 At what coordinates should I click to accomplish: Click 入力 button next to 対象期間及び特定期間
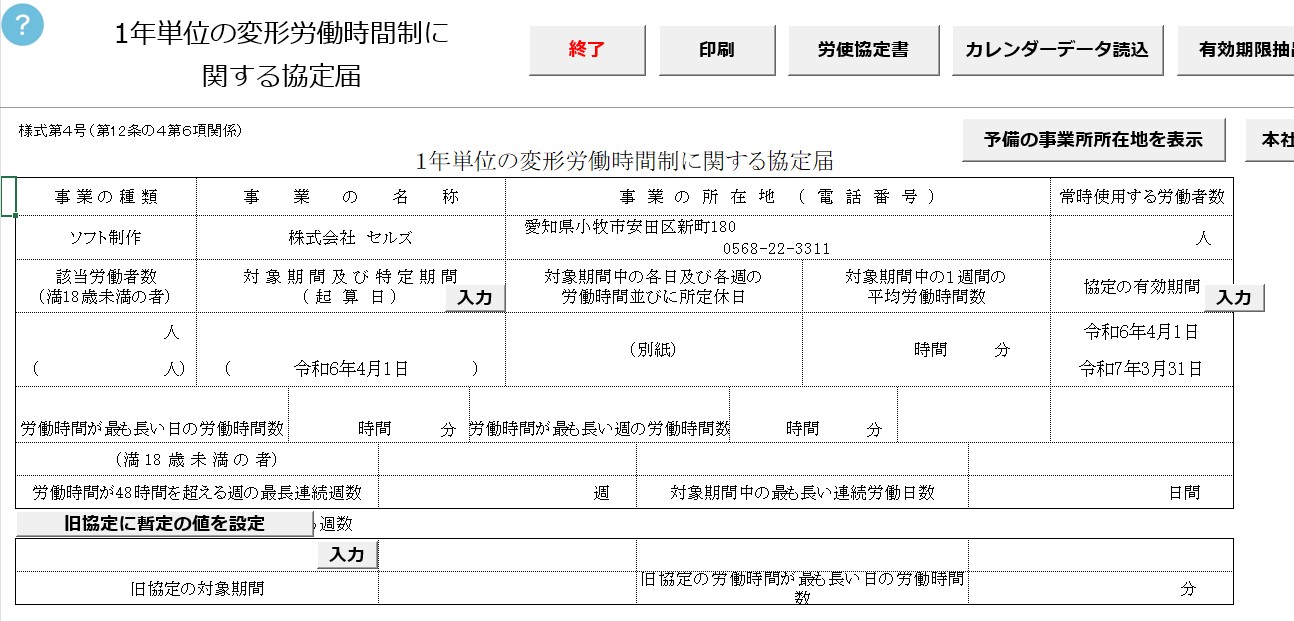(x=475, y=298)
